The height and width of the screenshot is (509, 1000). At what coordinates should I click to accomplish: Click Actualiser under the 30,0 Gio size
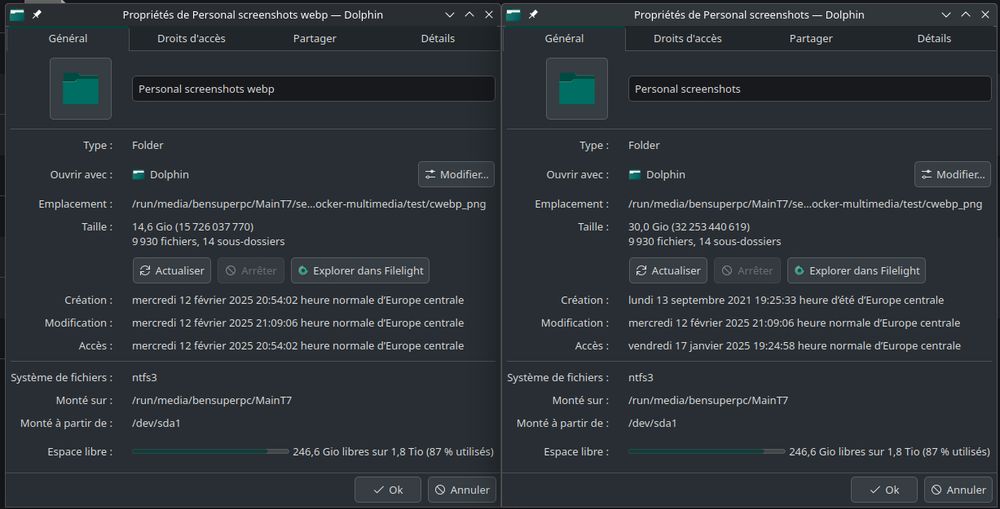668,270
